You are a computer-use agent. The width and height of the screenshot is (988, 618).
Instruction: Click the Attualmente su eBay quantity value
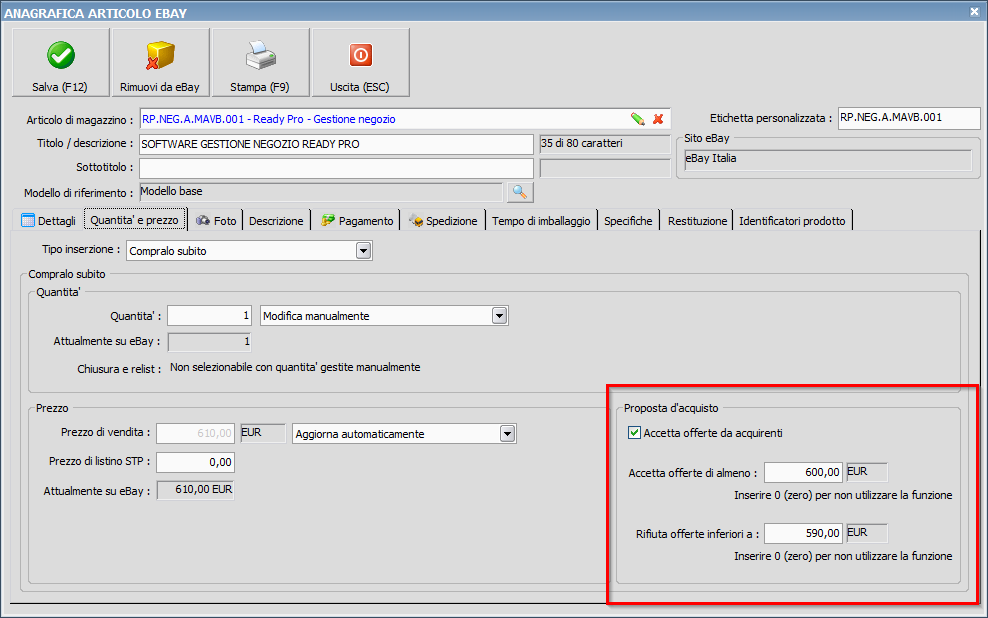point(209,342)
